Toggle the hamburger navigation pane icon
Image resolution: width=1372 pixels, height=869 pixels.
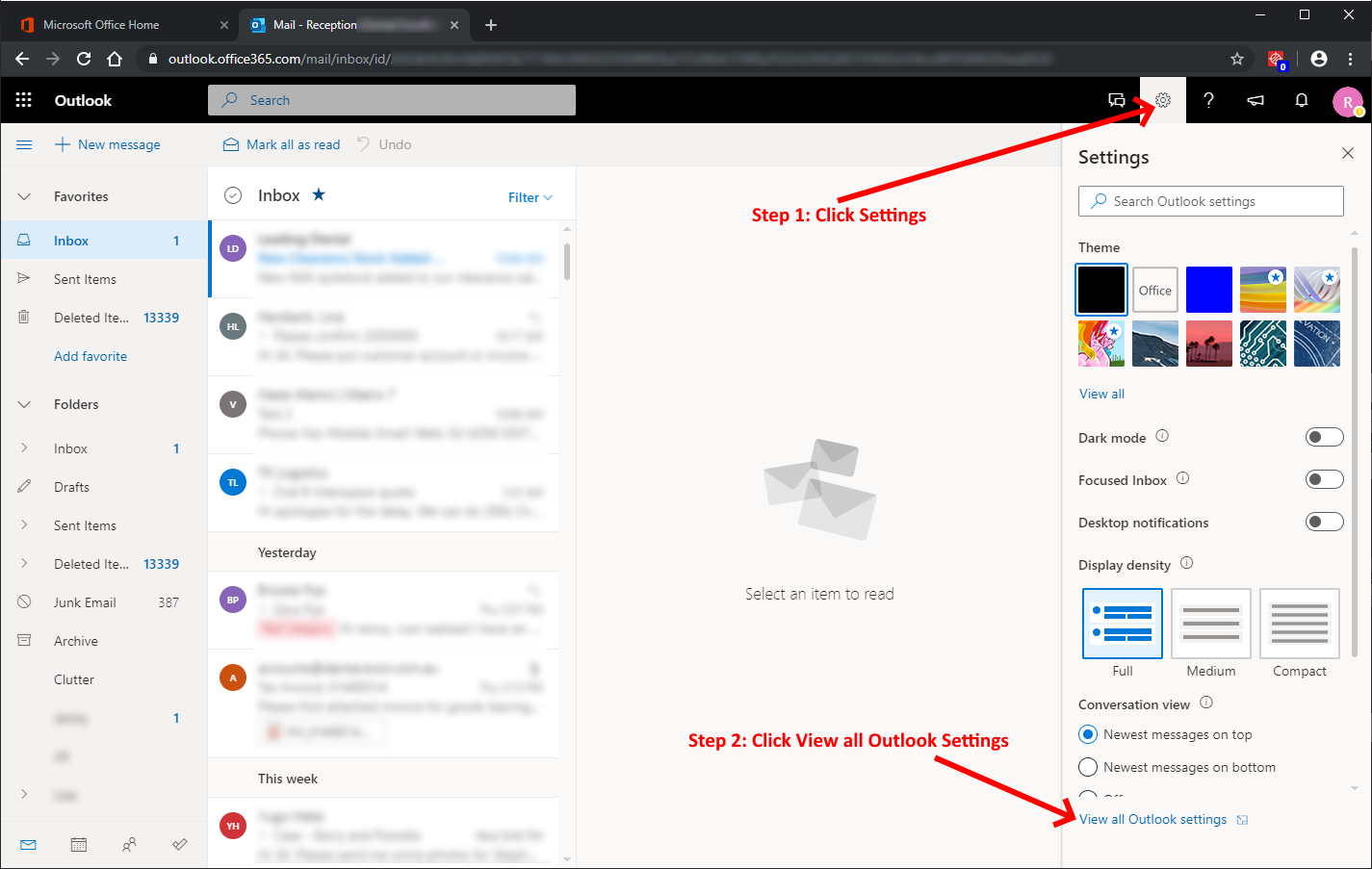tap(24, 144)
